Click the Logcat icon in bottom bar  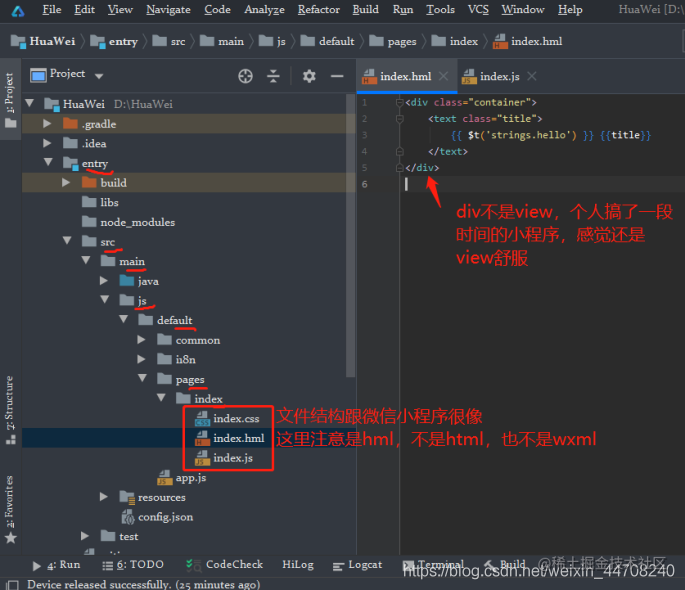[338, 566]
